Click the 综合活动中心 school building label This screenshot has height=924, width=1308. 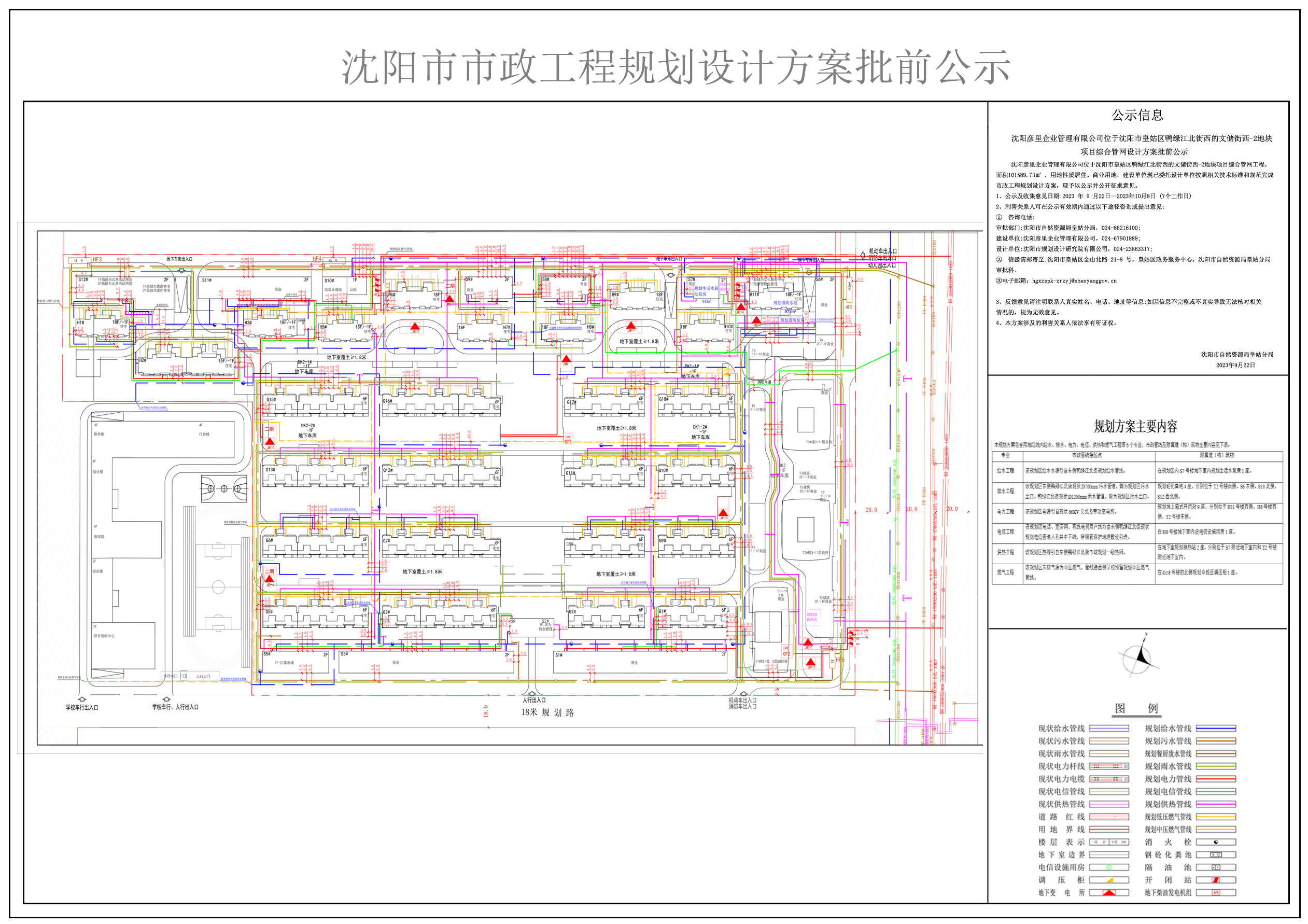point(104,636)
